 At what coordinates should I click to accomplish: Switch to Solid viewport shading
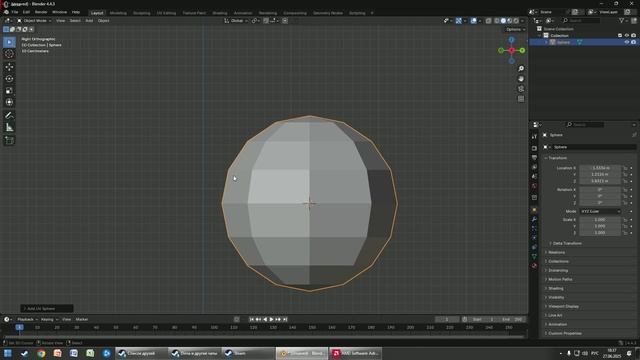click(503, 20)
